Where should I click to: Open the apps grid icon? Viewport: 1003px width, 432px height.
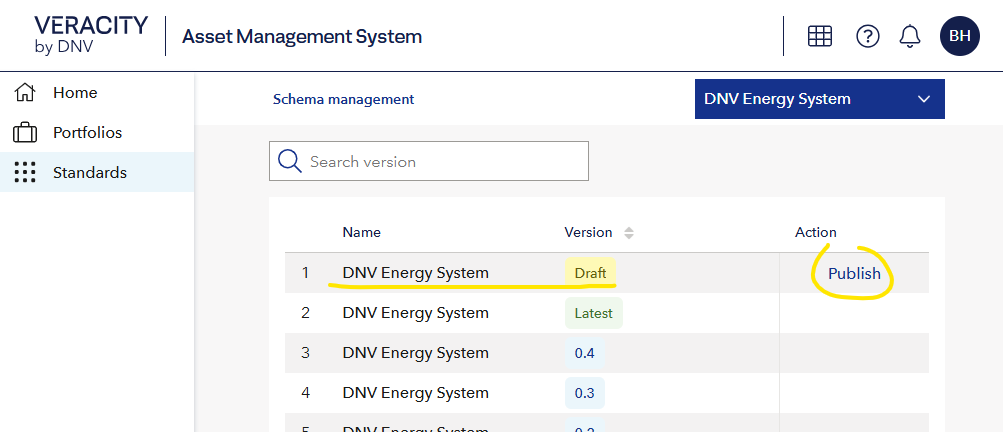pyautogui.click(x=819, y=36)
